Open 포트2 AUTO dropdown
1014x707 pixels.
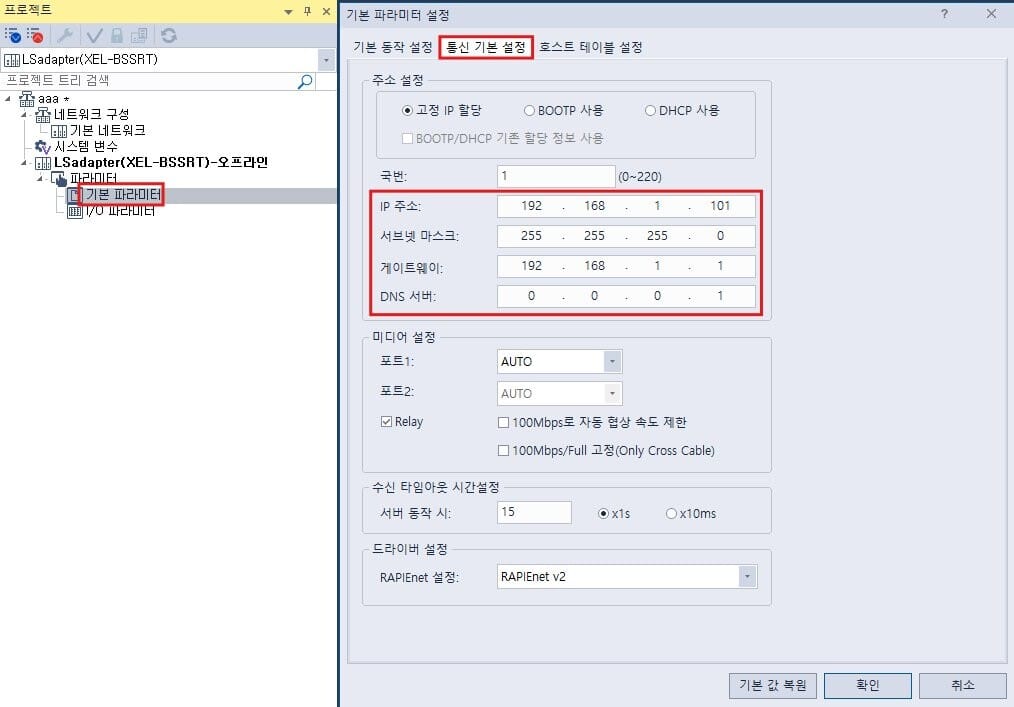point(612,393)
